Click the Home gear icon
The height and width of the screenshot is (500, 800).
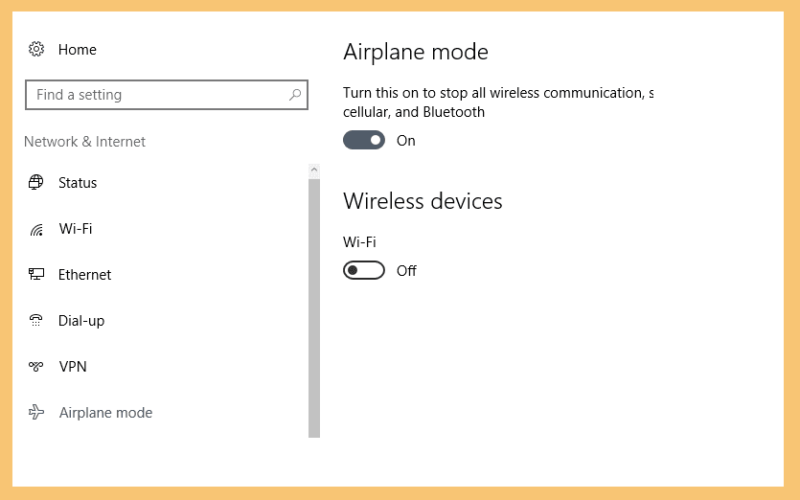[36, 49]
